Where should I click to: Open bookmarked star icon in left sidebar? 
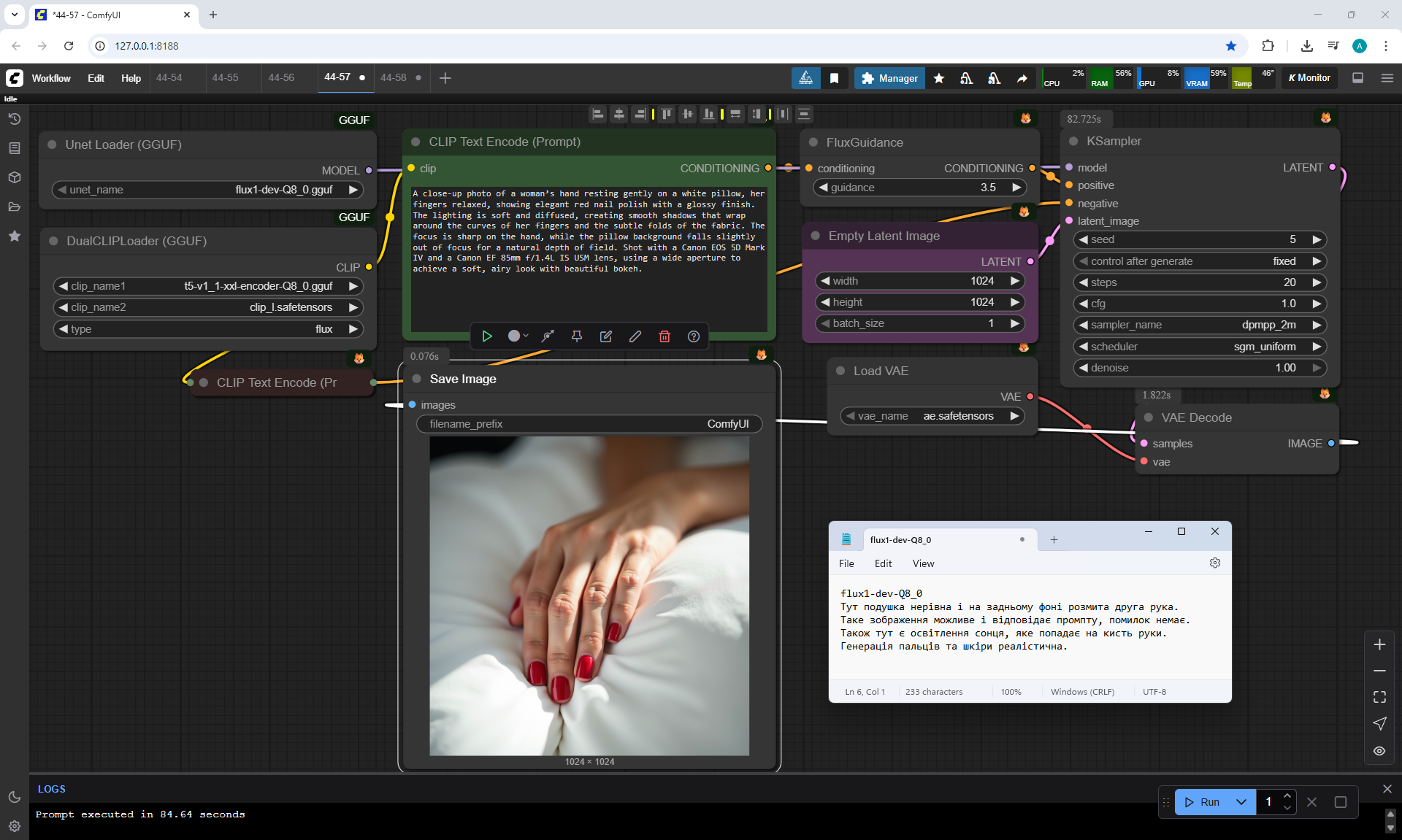tap(14, 236)
